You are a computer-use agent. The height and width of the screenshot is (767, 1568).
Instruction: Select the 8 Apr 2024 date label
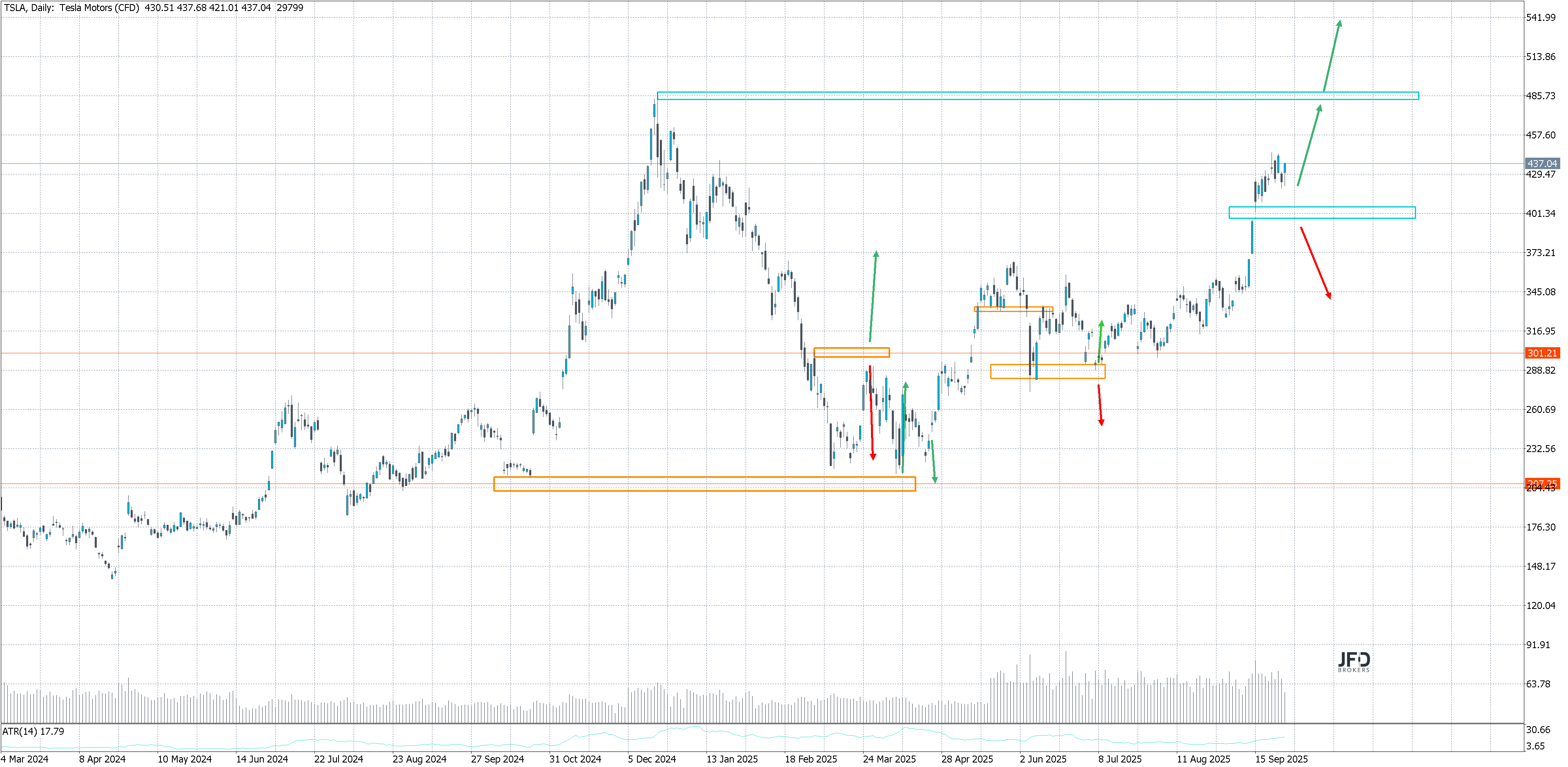pyautogui.click(x=102, y=759)
